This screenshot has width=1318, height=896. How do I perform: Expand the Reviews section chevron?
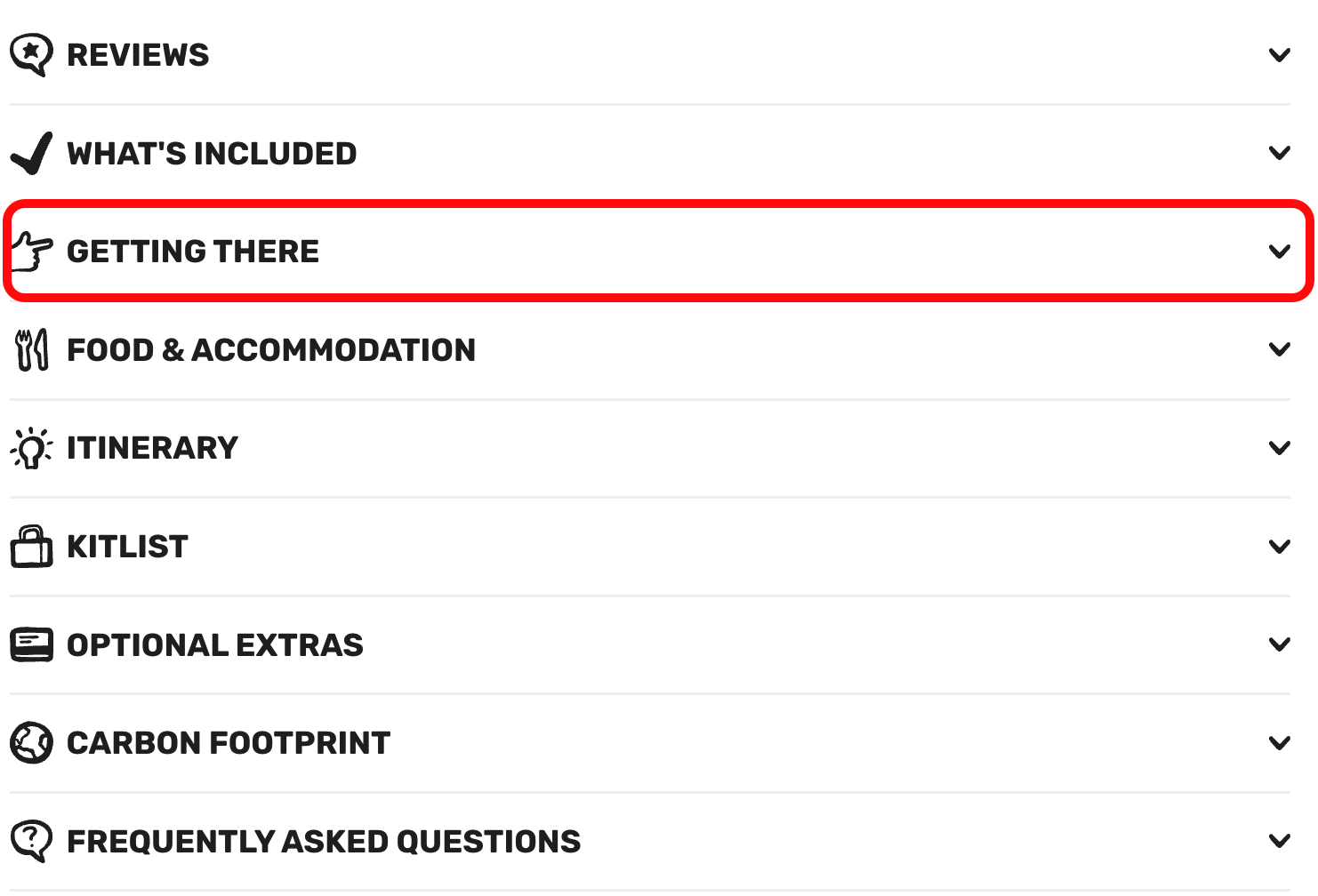click(1279, 55)
